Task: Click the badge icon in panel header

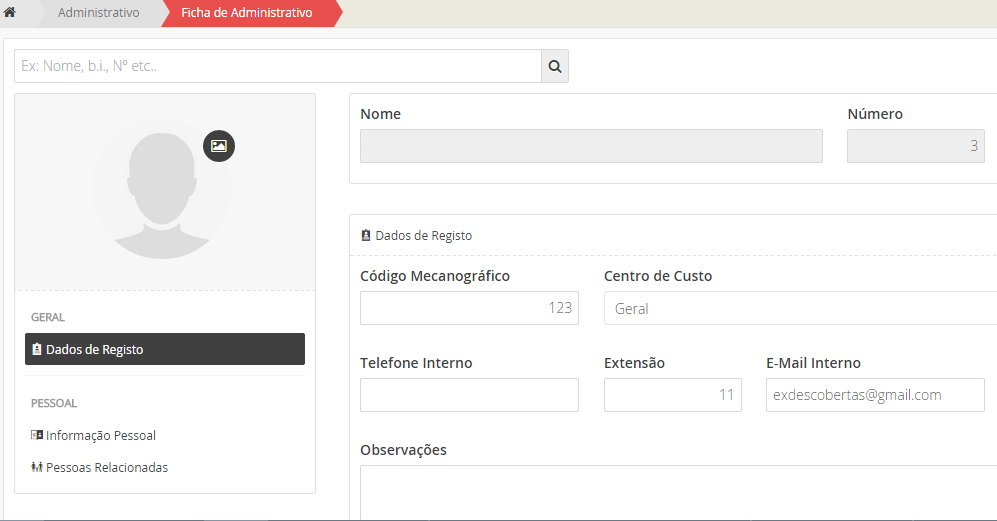Action: (x=366, y=236)
